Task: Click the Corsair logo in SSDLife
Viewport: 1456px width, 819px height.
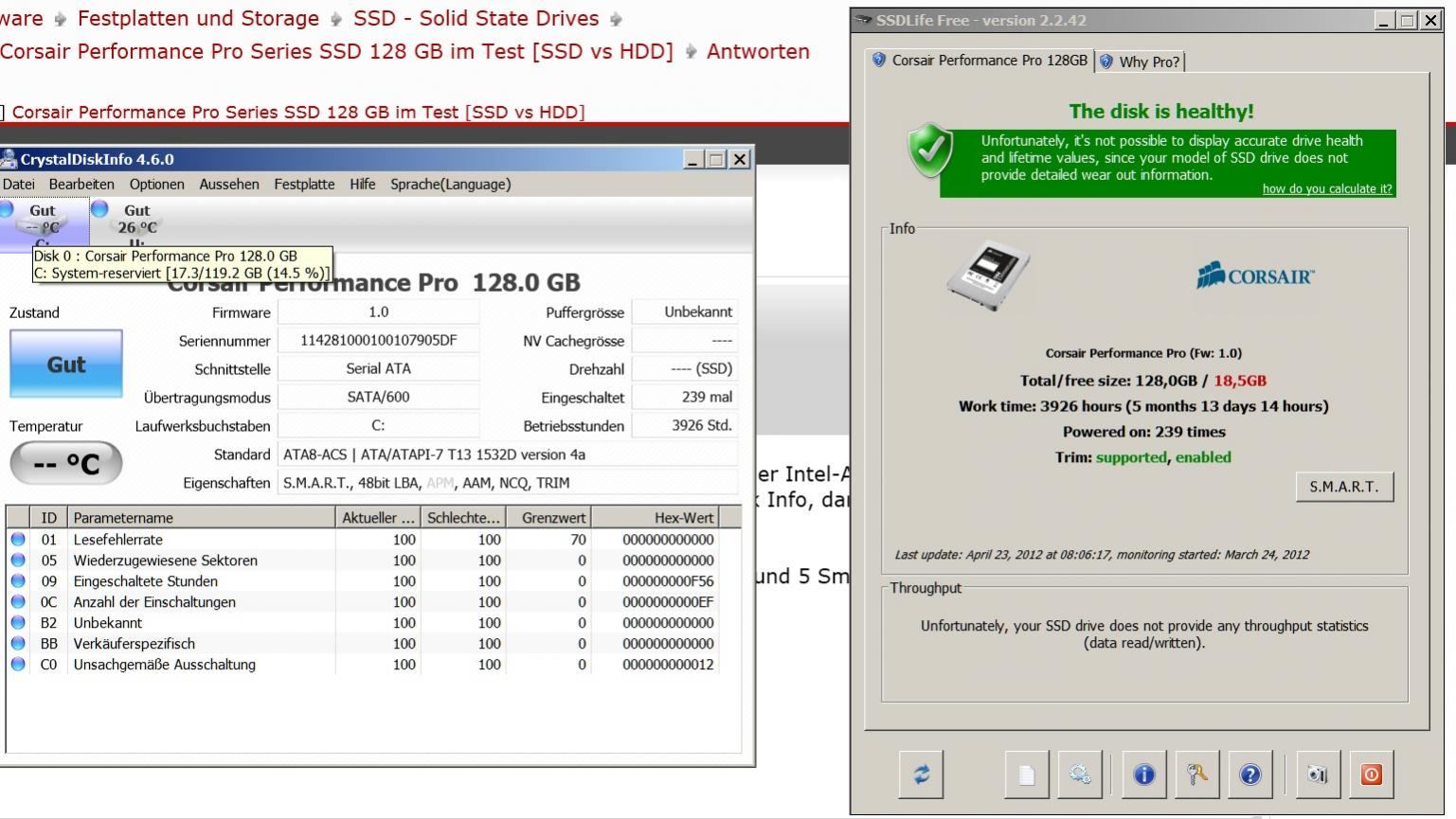Action: (1255, 276)
